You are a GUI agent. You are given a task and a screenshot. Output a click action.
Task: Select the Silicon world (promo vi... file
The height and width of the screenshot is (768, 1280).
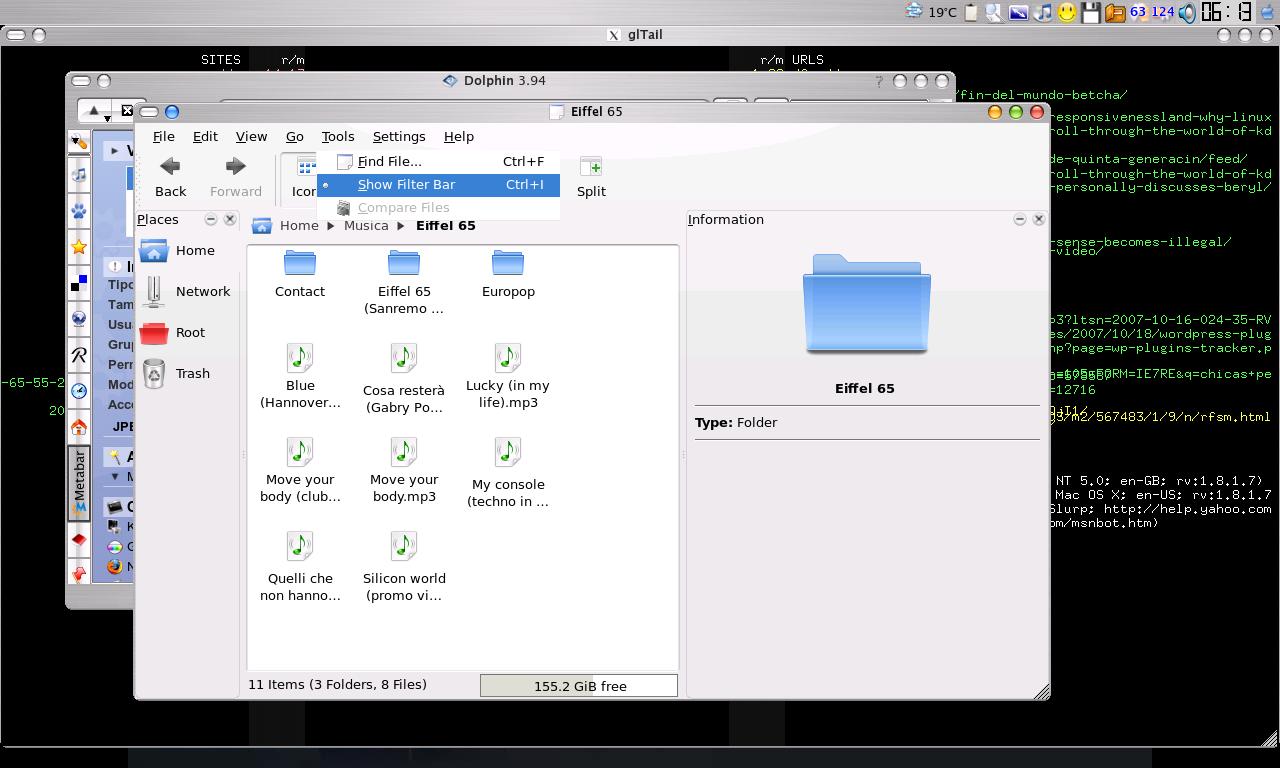404,566
